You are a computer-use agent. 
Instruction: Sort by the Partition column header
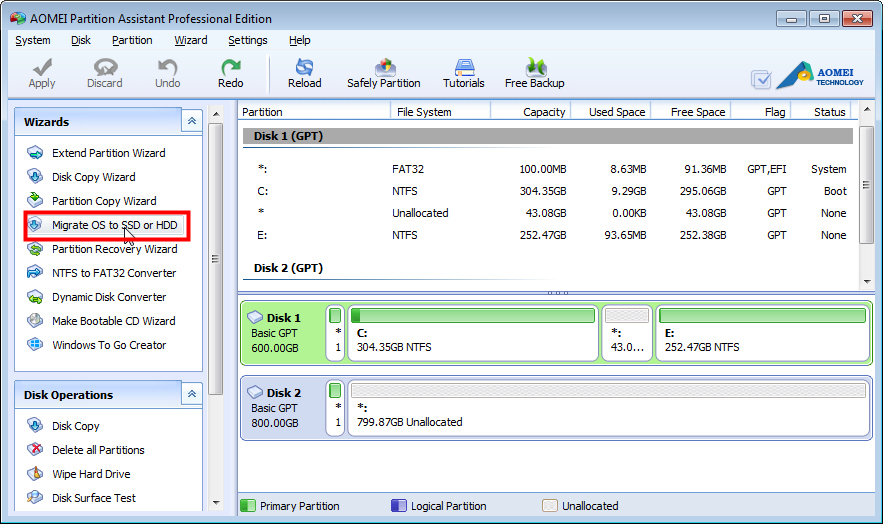pos(314,111)
